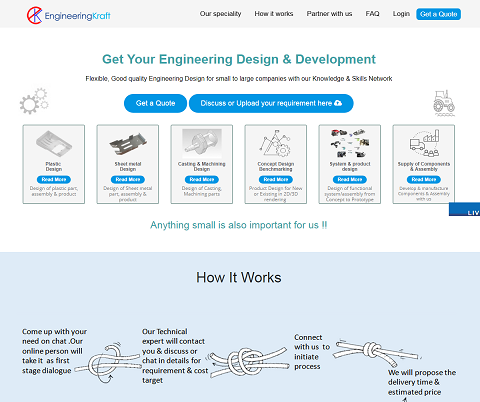Open the FAQ link
The image size is (480, 402).
(x=372, y=14)
